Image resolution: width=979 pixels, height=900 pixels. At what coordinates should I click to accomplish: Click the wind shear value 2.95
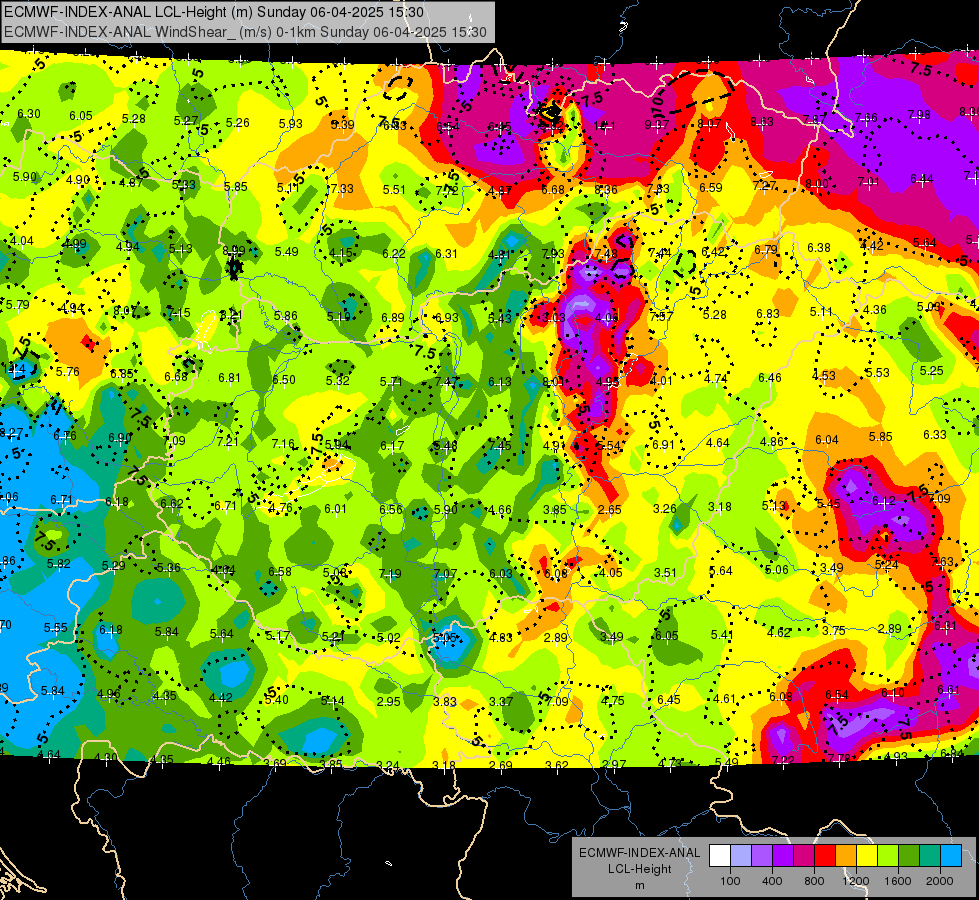[x=388, y=701]
